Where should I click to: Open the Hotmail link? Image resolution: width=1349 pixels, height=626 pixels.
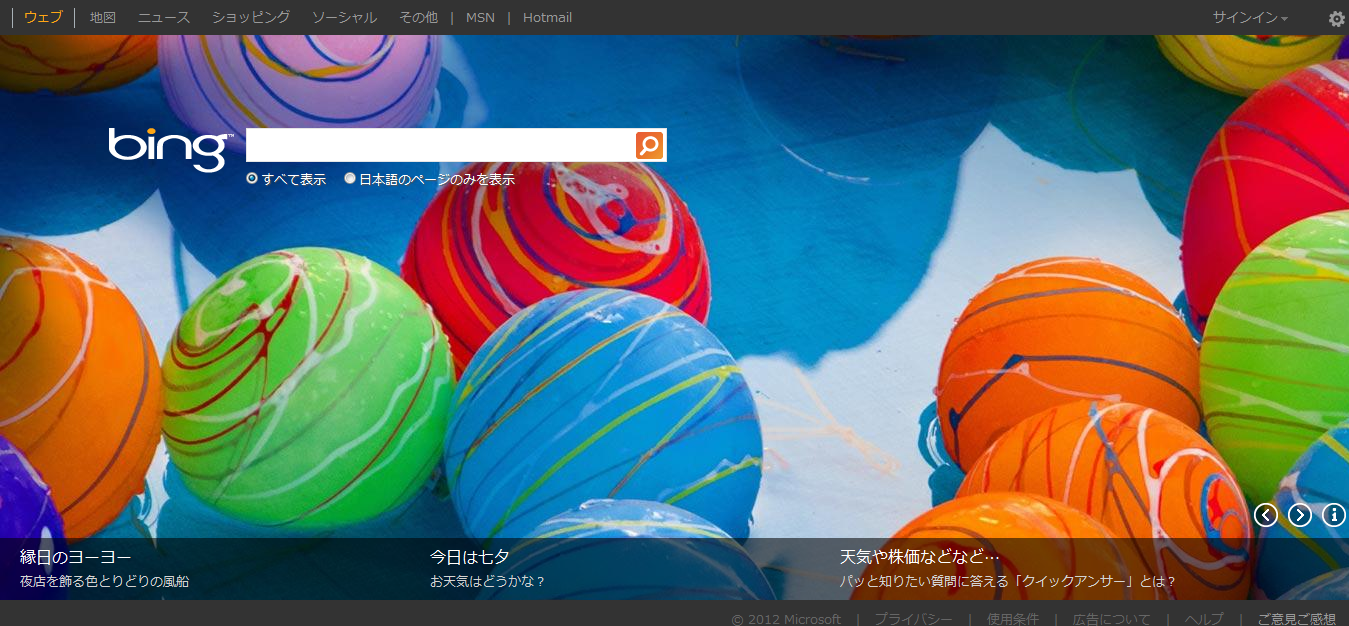point(547,18)
